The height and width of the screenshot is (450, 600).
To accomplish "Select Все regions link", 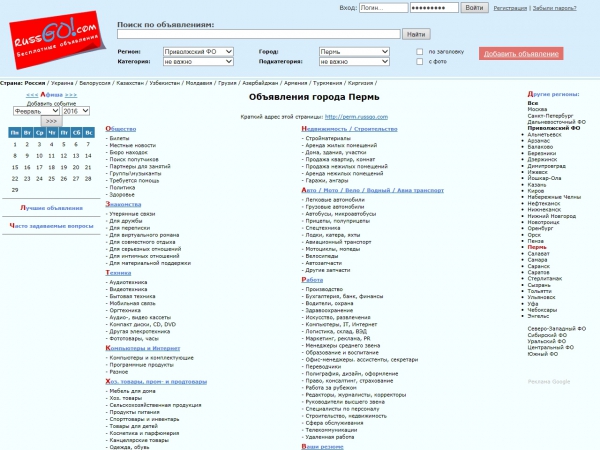I will [533, 103].
